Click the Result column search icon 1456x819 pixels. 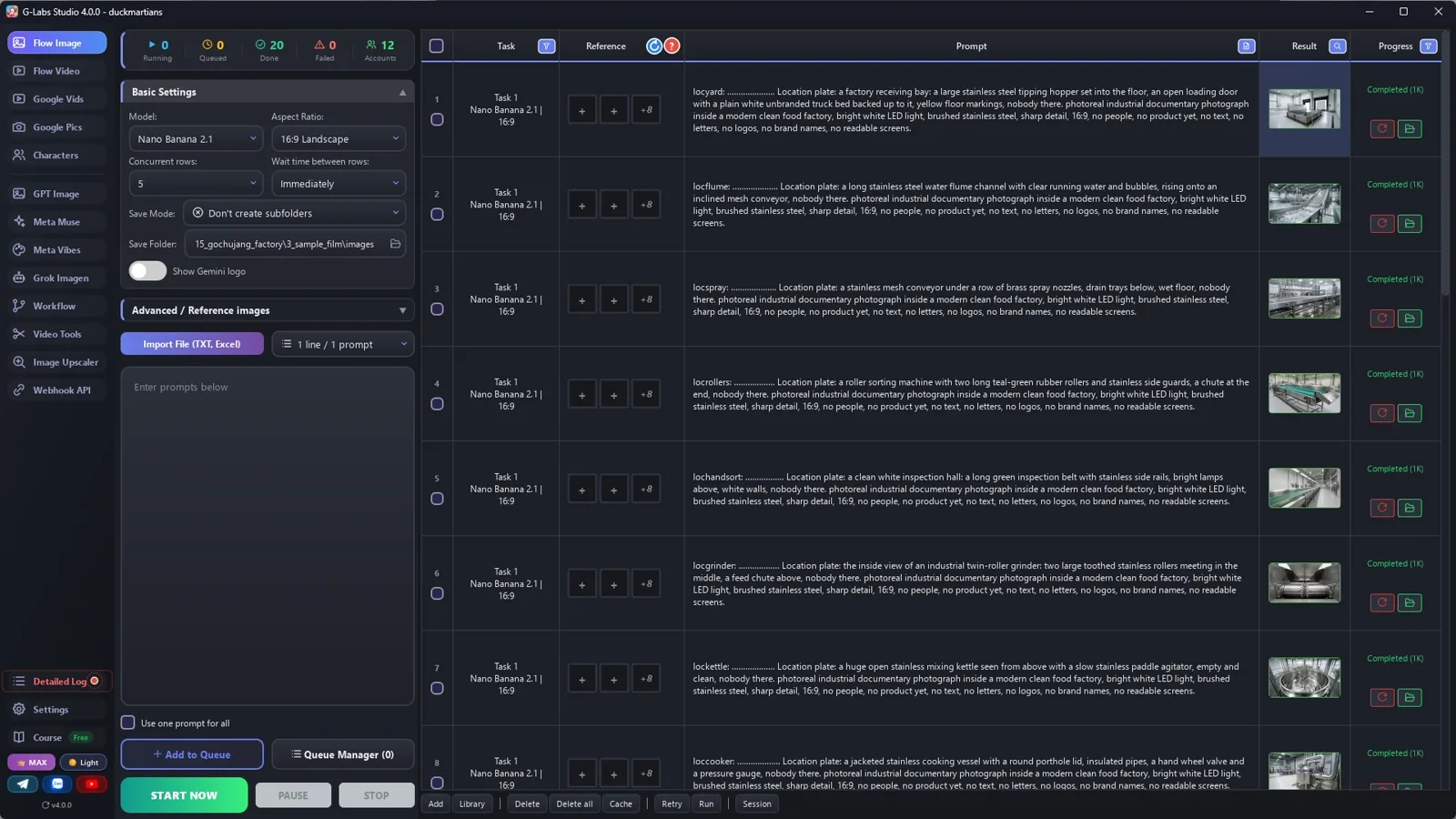pos(1337,46)
